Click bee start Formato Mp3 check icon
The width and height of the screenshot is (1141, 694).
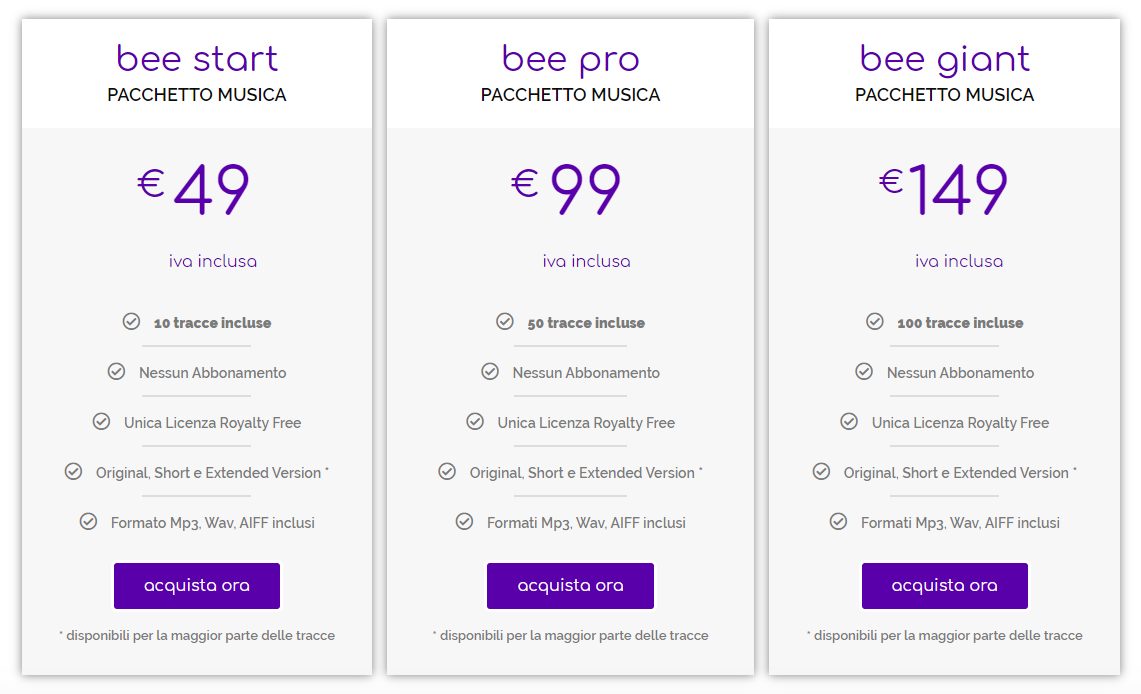(x=88, y=522)
